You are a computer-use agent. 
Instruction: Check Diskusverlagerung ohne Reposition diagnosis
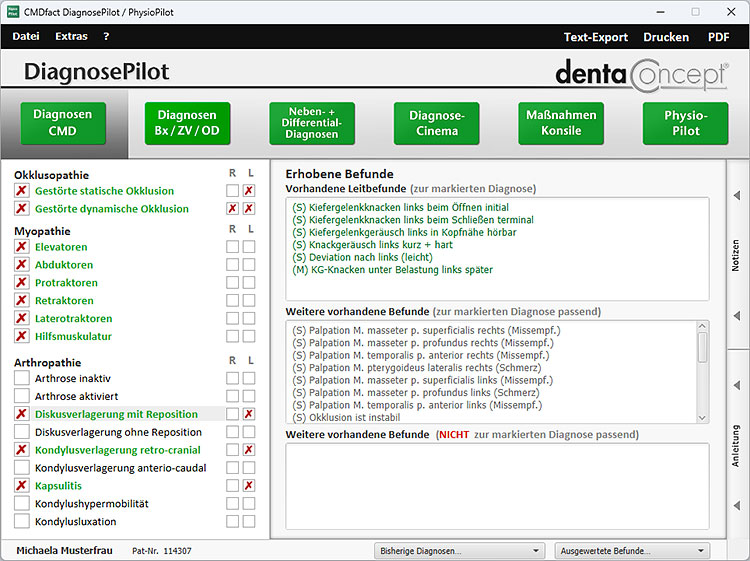click(x=21, y=432)
